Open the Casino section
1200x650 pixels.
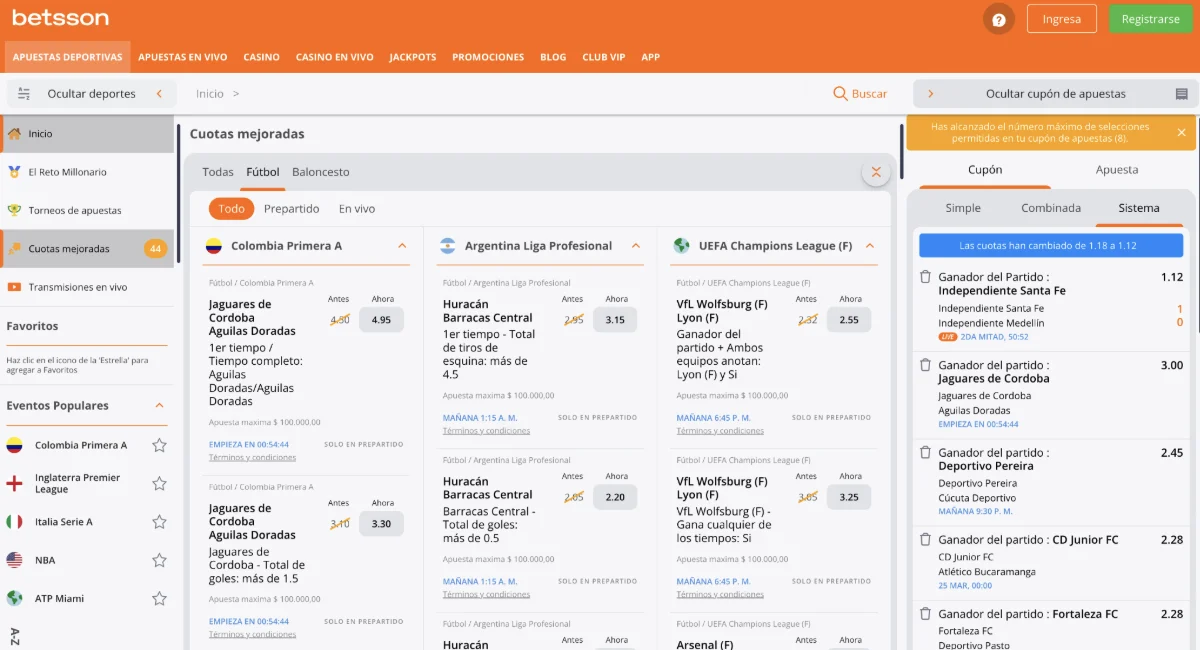coord(262,57)
